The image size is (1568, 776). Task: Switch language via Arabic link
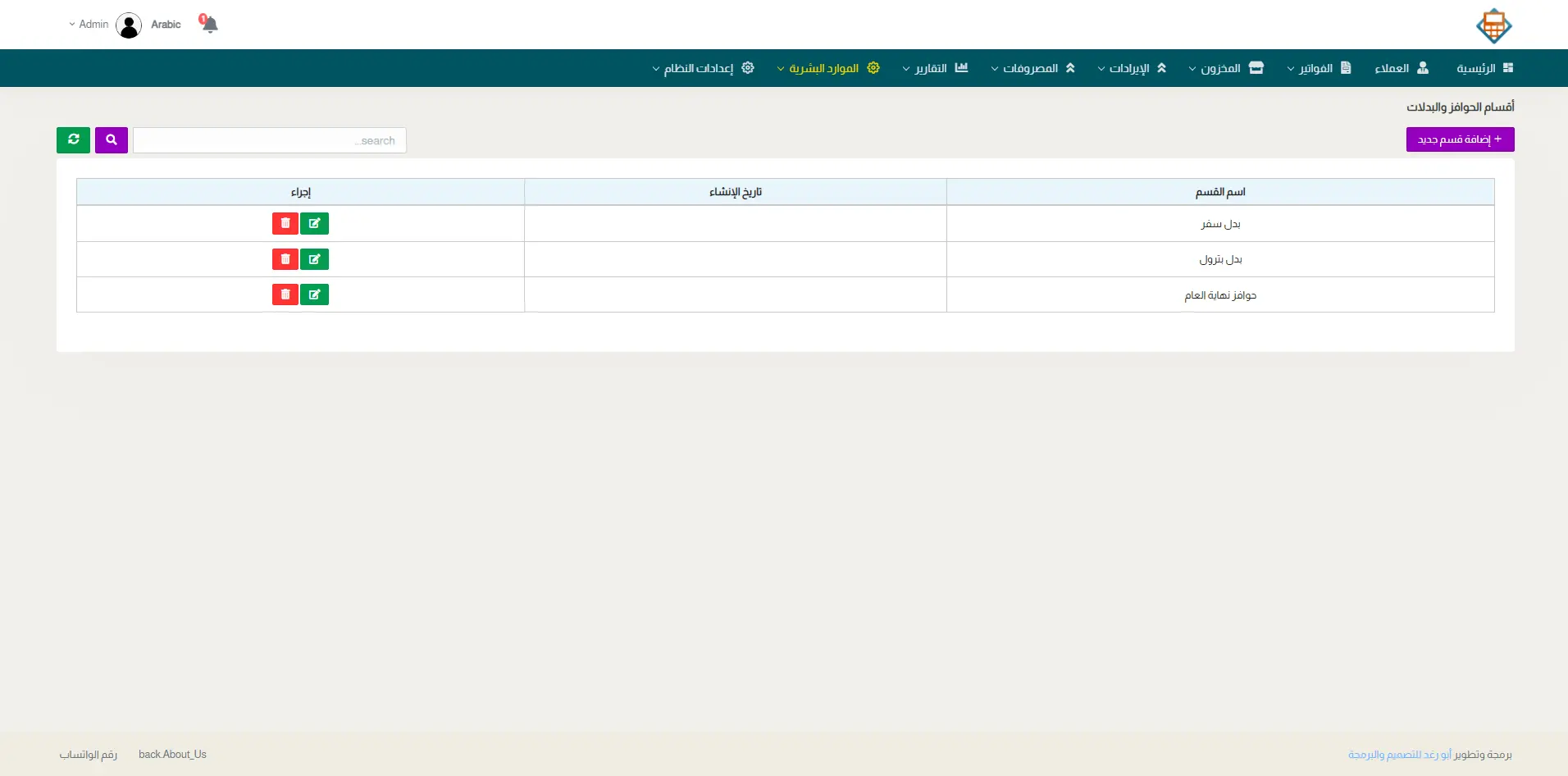click(166, 25)
